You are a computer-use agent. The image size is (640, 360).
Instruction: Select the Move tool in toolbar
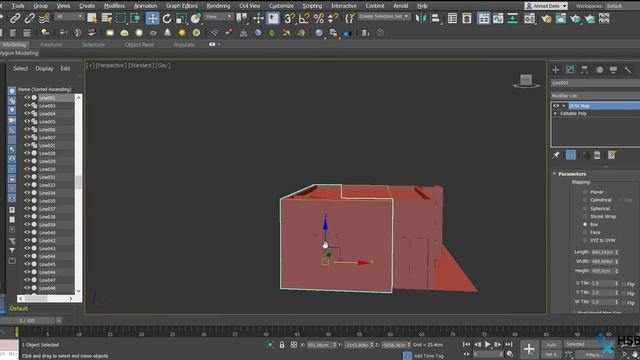(152, 18)
